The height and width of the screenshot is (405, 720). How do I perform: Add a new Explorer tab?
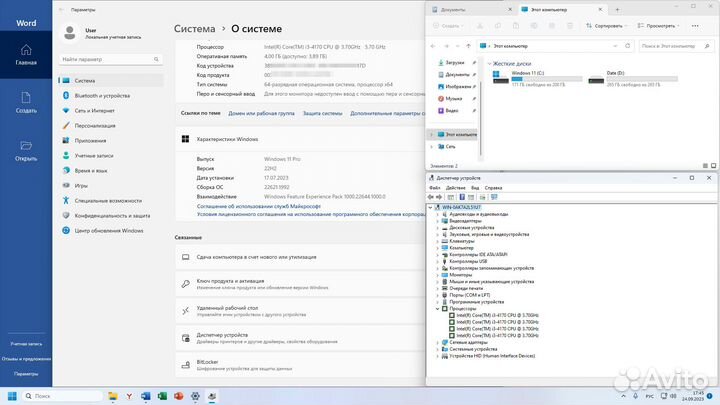pyautogui.click(x=617, y=10)
